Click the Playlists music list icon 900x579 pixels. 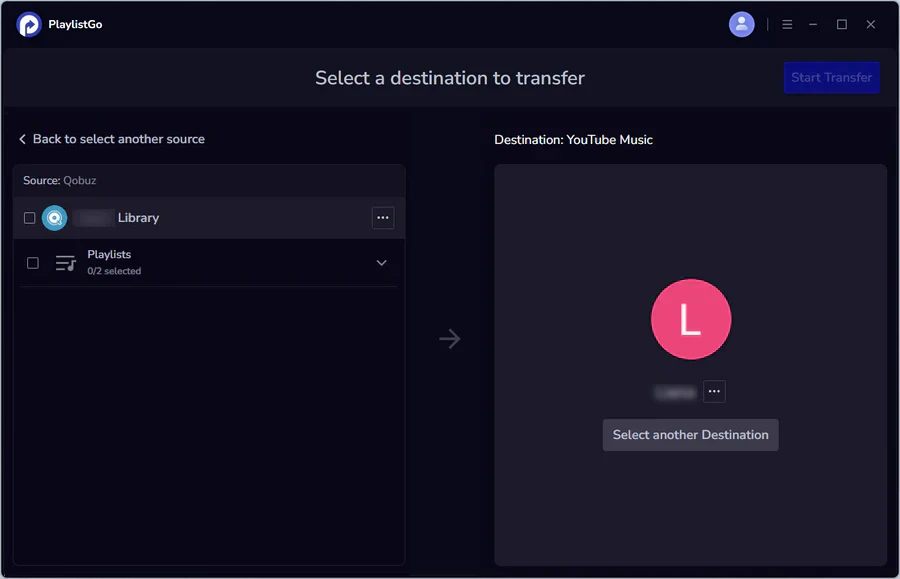pyautogui.click(x=65, y=263)
